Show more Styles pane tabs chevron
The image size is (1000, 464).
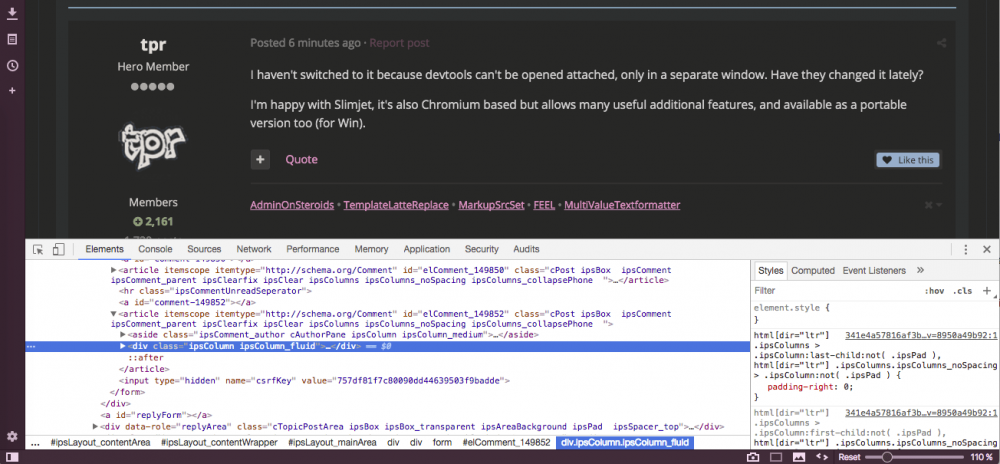click(920, 270)
